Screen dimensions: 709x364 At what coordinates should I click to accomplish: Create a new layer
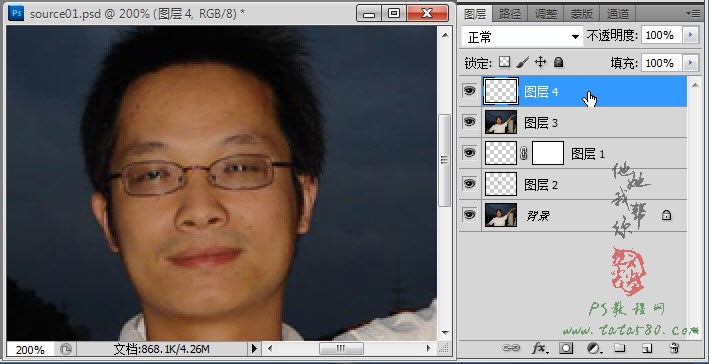[x=647, y=348]
